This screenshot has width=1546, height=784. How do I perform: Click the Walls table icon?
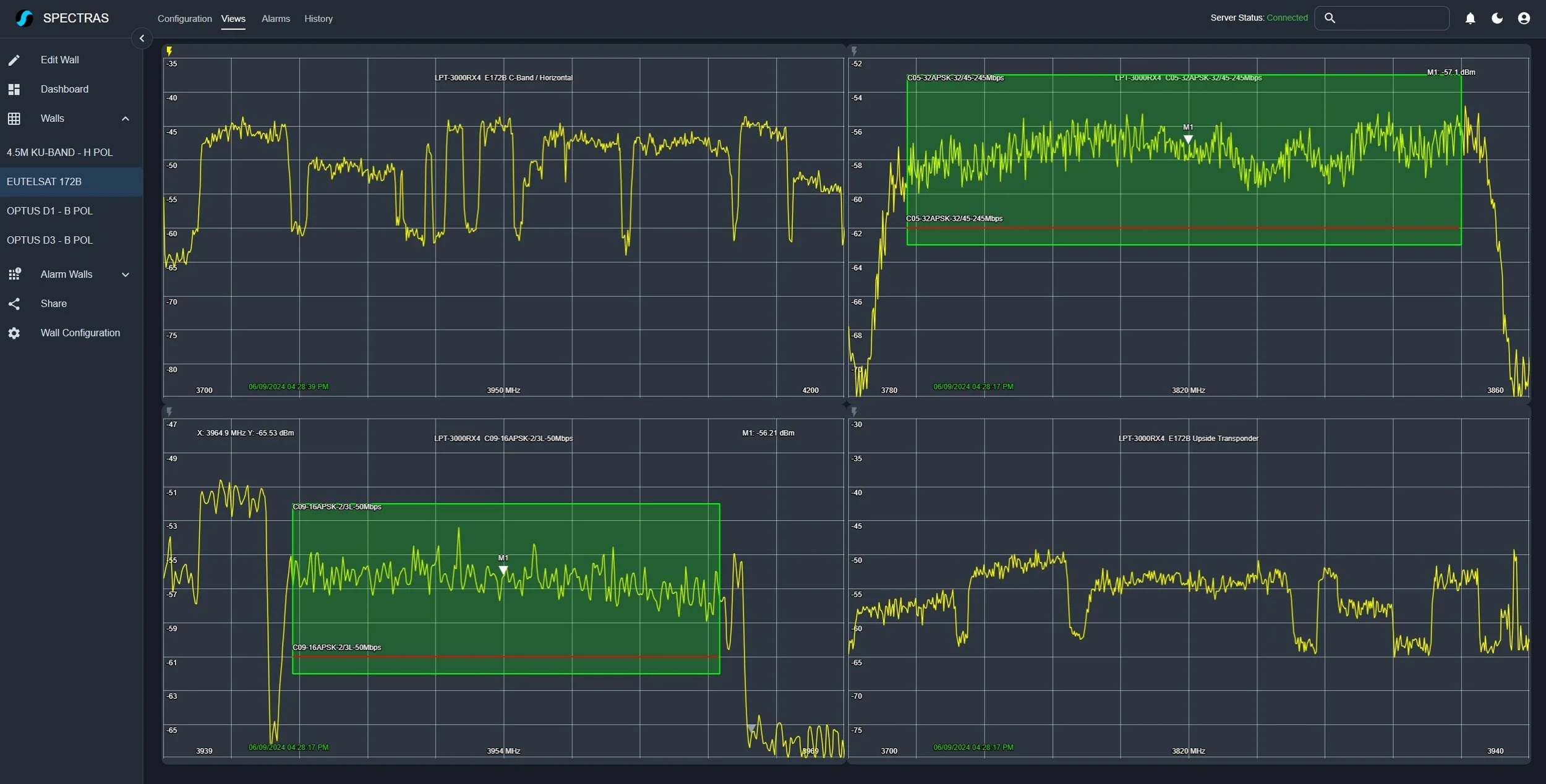coord(14,119)
